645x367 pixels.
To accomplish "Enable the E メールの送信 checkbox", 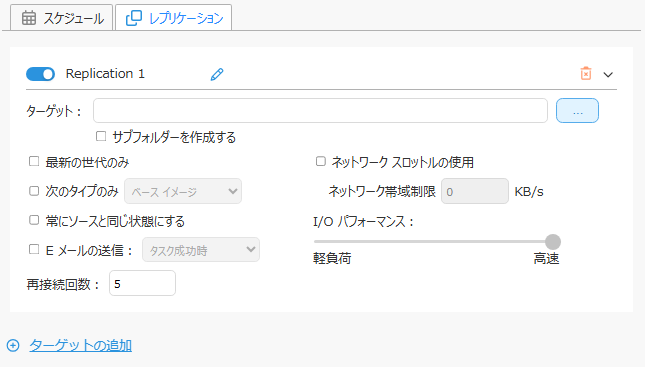I will tap(34, 249).
